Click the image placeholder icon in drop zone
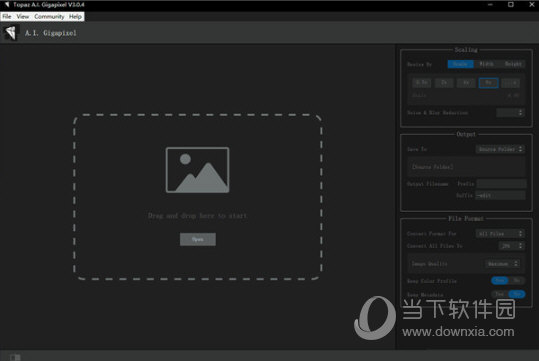 [x=197, y=170]
